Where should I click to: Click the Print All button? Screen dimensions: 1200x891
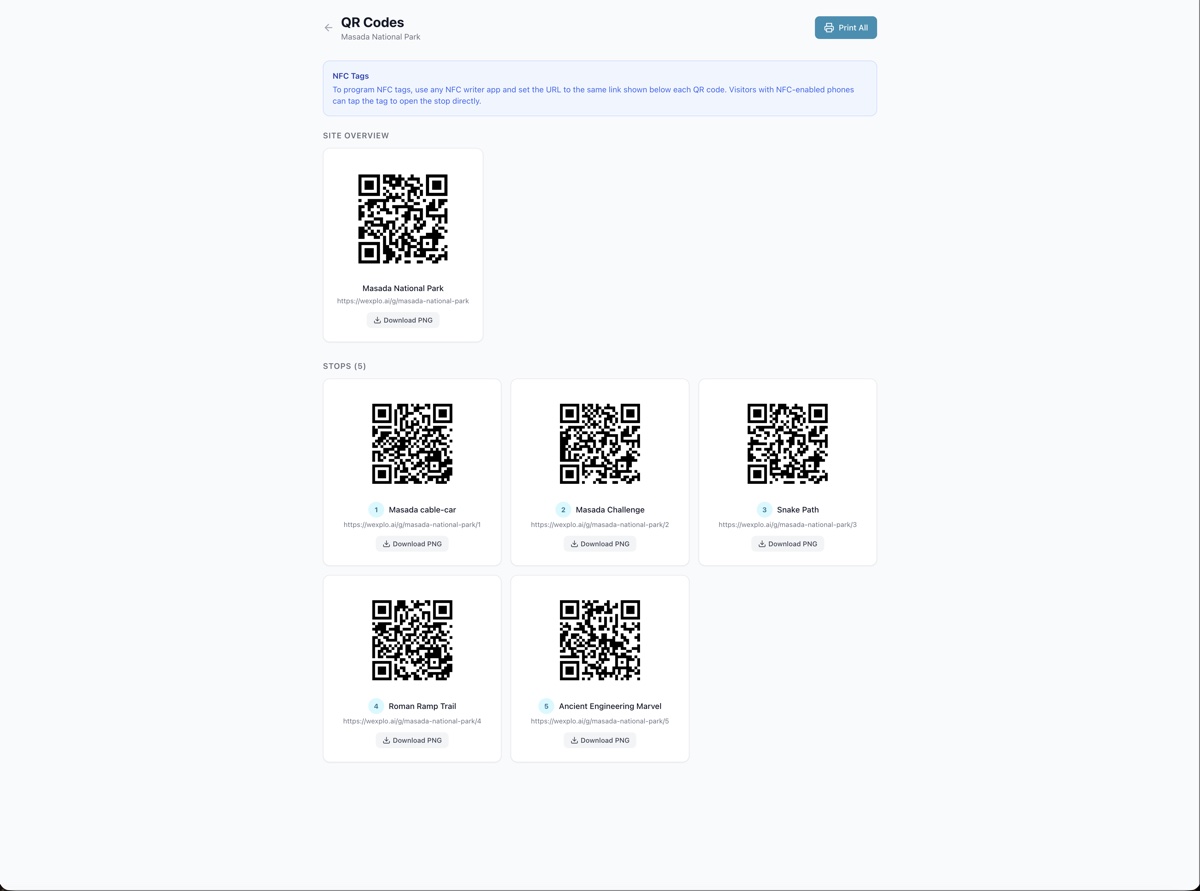(846, 28)
